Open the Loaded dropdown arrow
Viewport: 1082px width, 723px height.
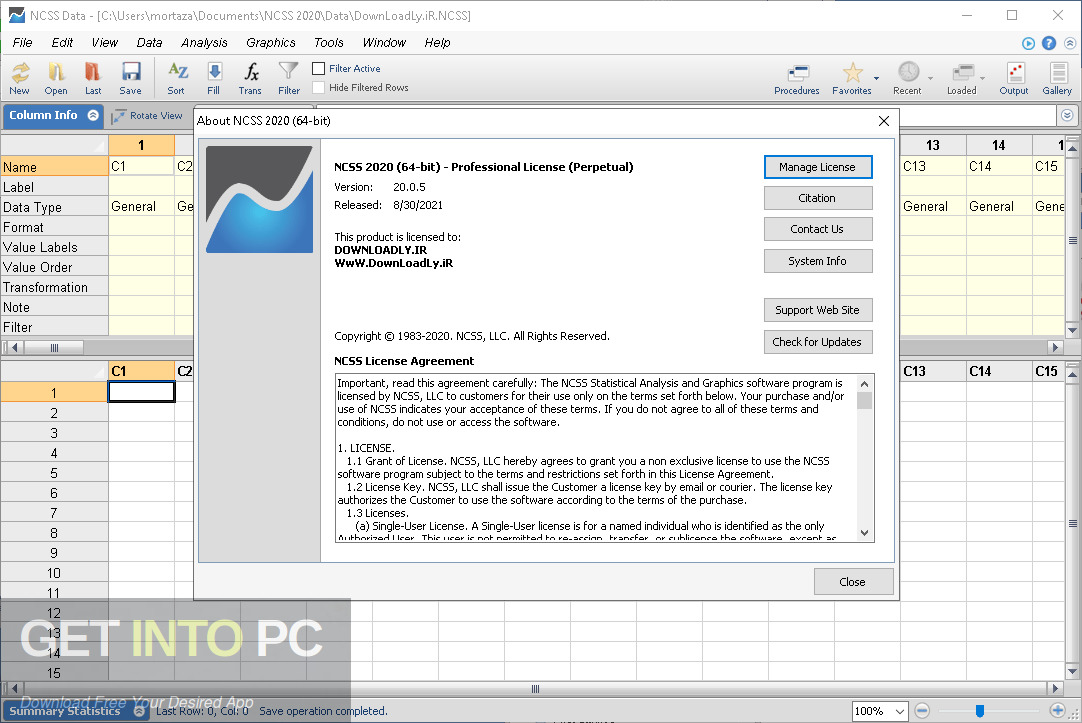(x=982, y=78)
